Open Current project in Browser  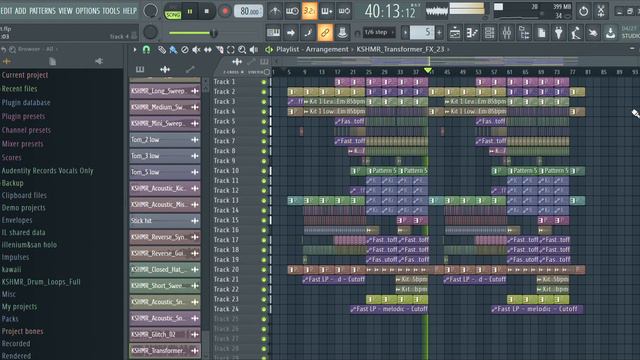click(x=25, y=75)
